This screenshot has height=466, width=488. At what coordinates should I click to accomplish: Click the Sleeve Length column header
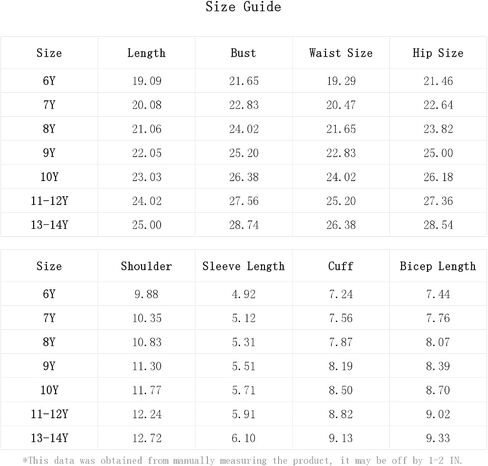pyautogui.click(x=243, y=266)
